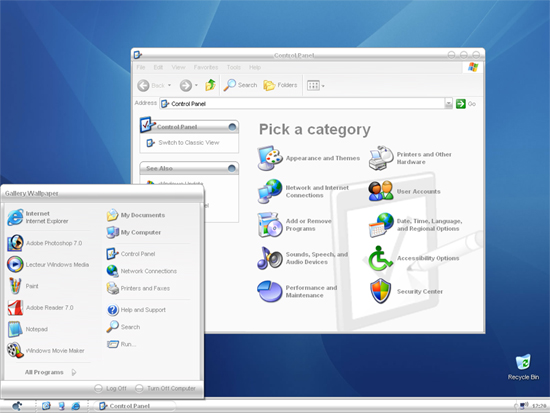Select Control Panel taskbar button
The width and height of the screenshot is (550, 413).
[x=135, y=406]
